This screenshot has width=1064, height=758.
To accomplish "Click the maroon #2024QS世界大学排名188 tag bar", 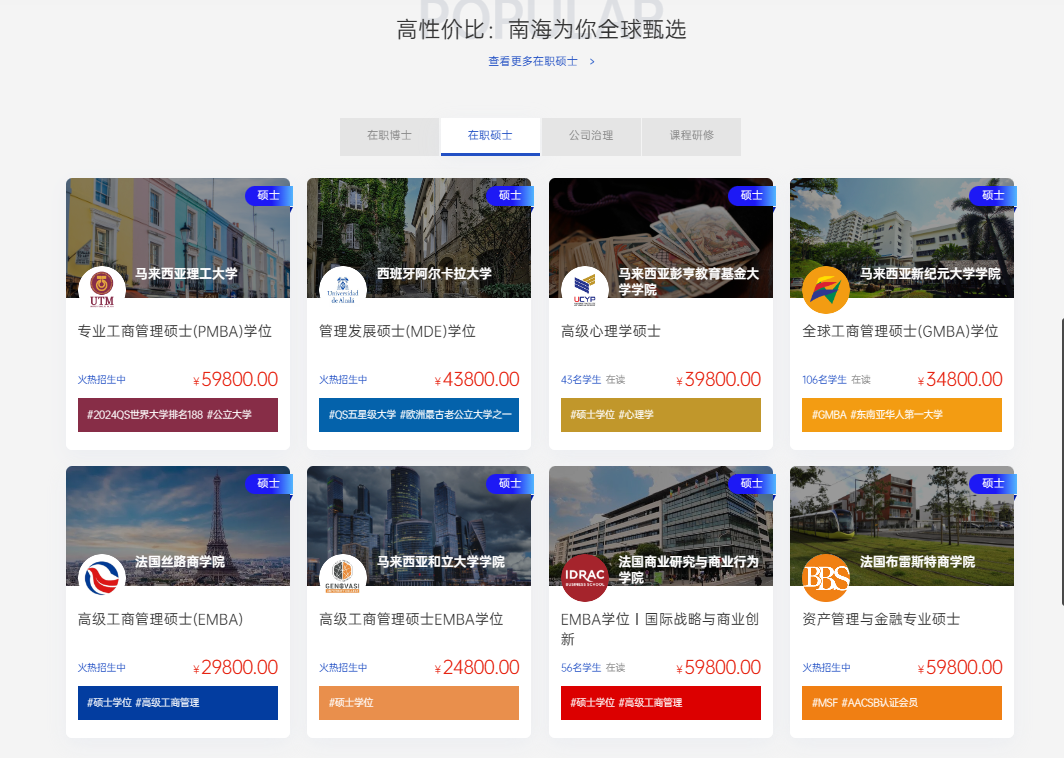I will pos(178,415).
